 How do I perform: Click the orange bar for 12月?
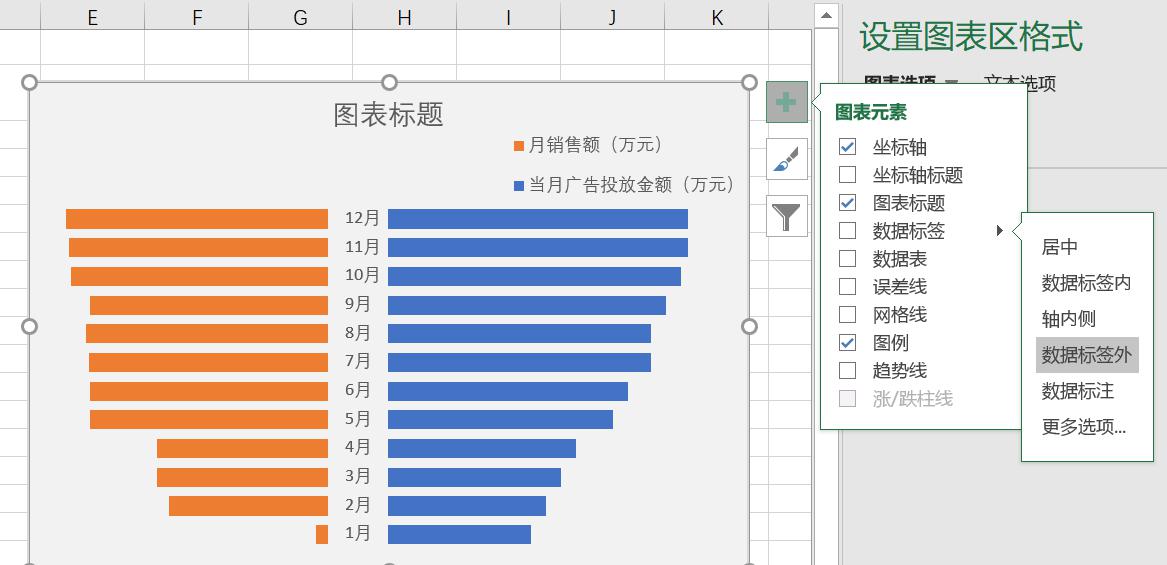[x=197, y=219]
